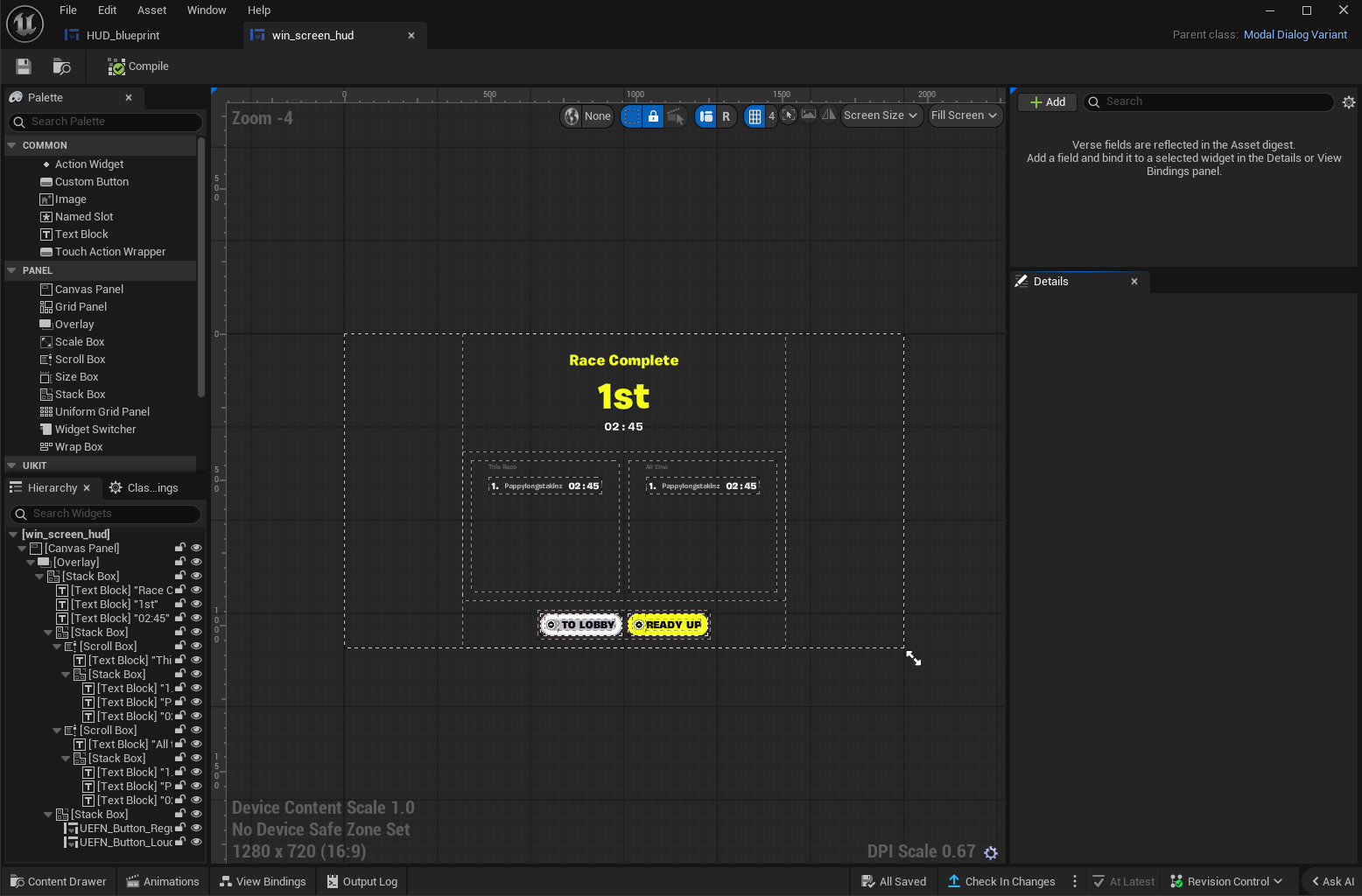Select the Widget Switcher palette entry
Viewport: 1362px width, 896px height.
[95, 429]
